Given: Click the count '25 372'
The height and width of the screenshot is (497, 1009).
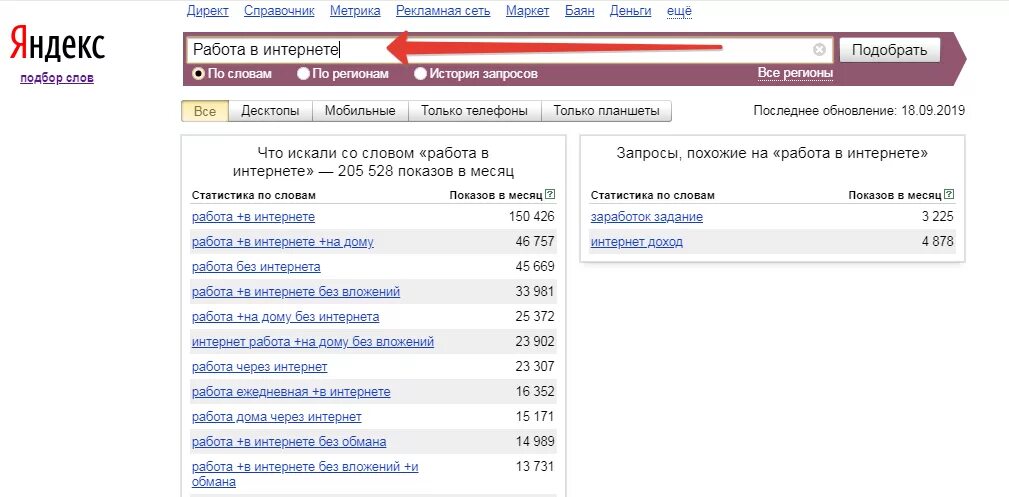Looking at the screenshot, I should (x=535, y=317).
